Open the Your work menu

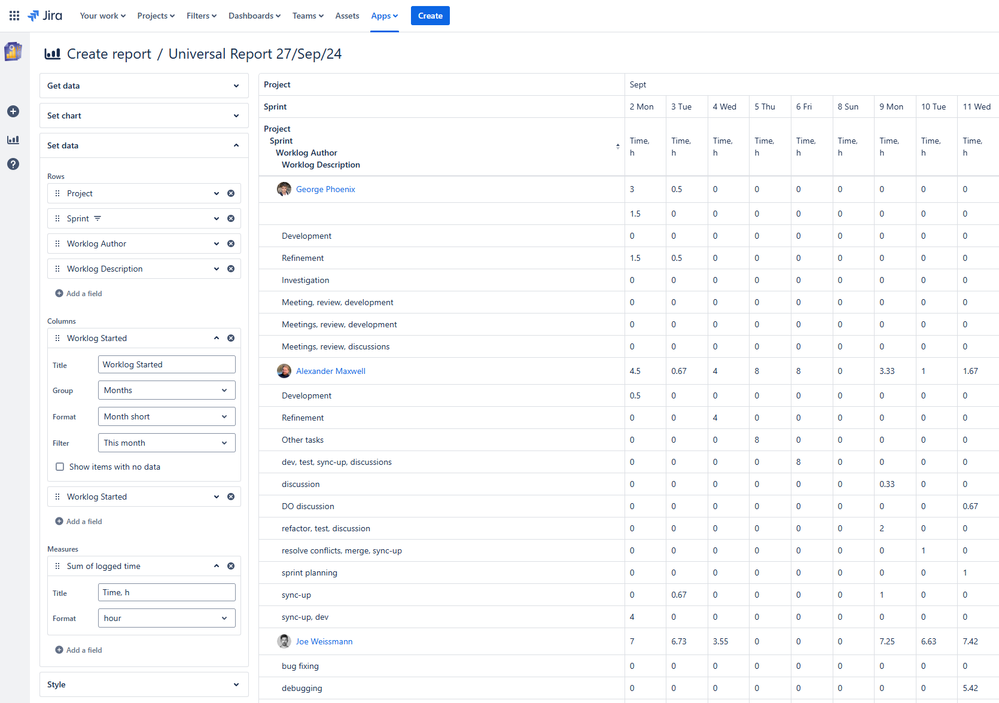pos(103,16)
